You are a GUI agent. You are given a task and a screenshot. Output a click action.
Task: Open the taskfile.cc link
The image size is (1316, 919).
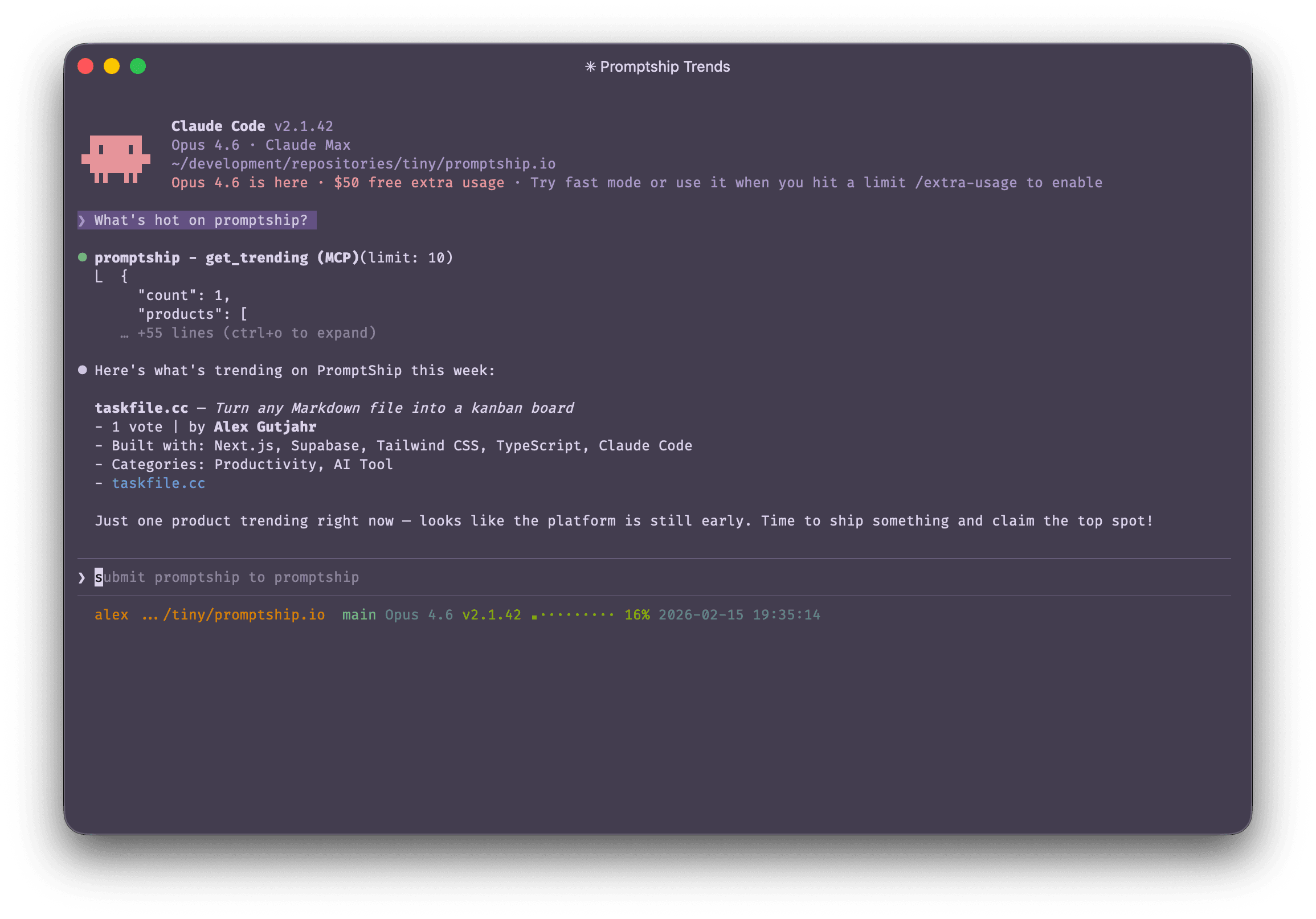159,483
